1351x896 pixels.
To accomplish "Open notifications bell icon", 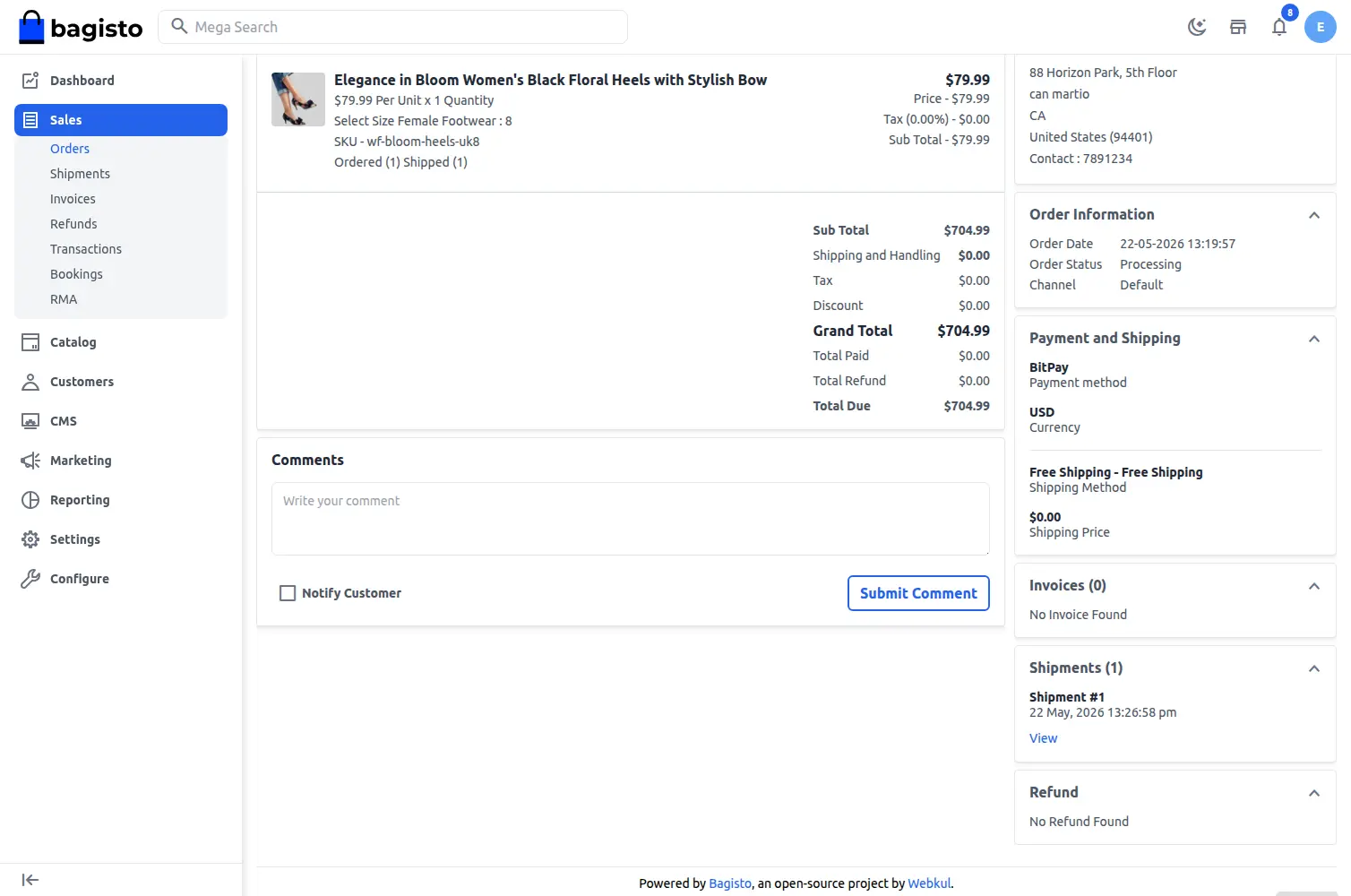I will point(1279,27).
